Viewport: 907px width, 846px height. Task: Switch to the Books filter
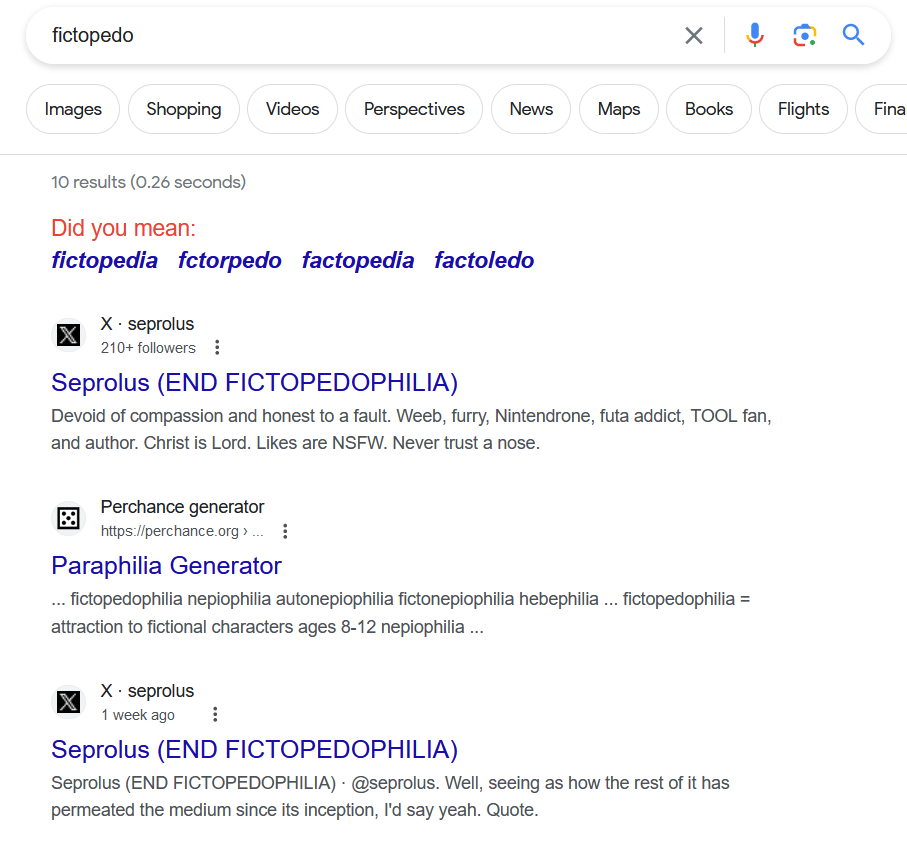709,109
